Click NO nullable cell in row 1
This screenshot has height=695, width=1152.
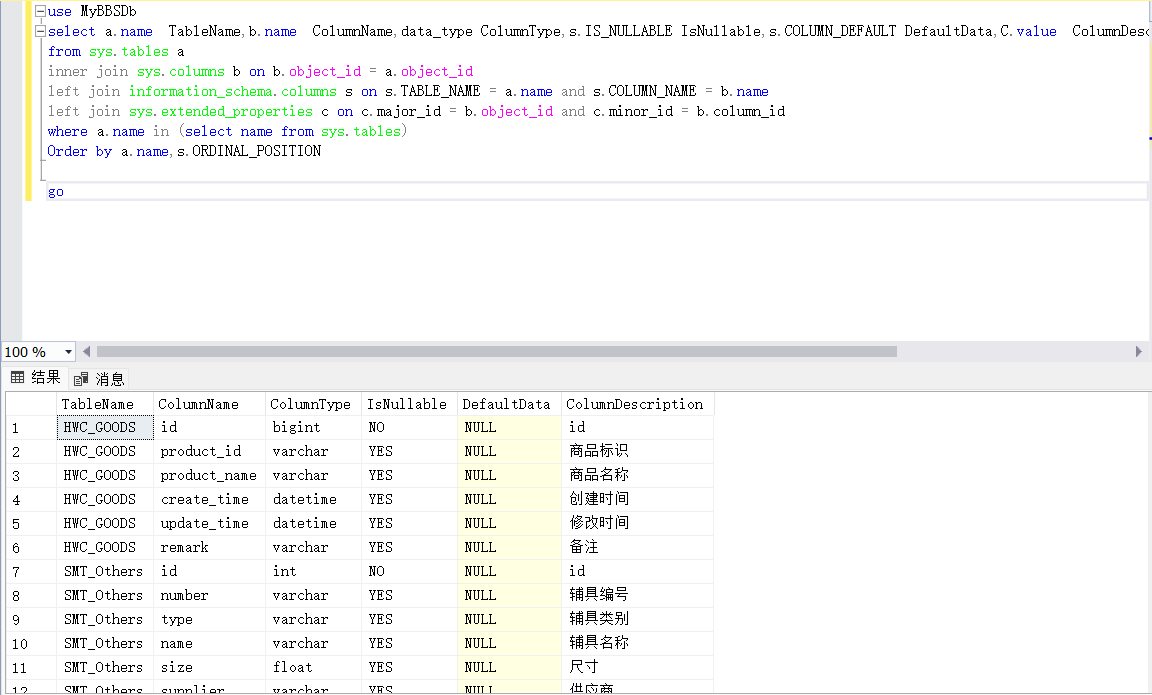[410, 428]
